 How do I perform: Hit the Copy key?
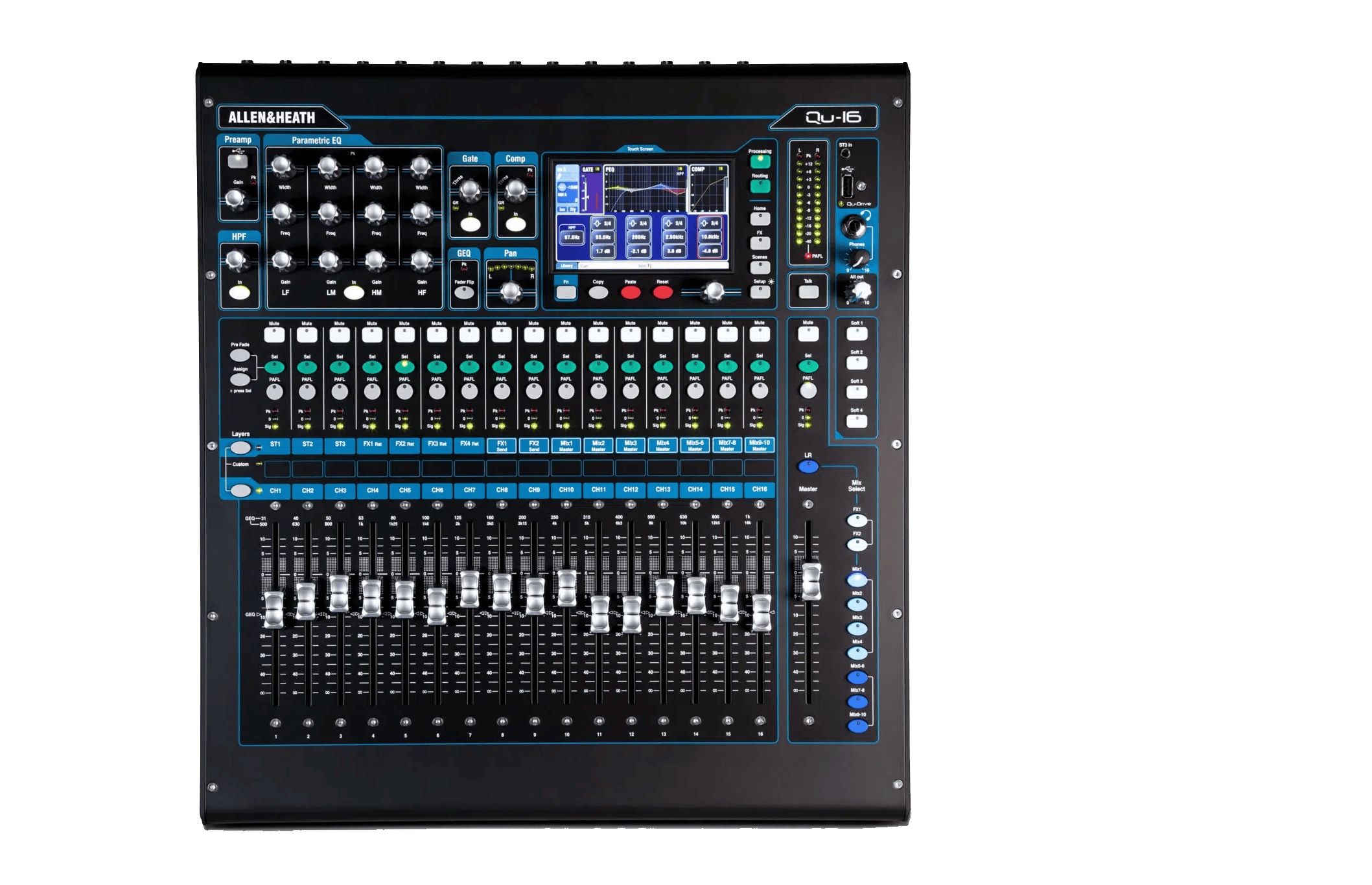[598, 292]
